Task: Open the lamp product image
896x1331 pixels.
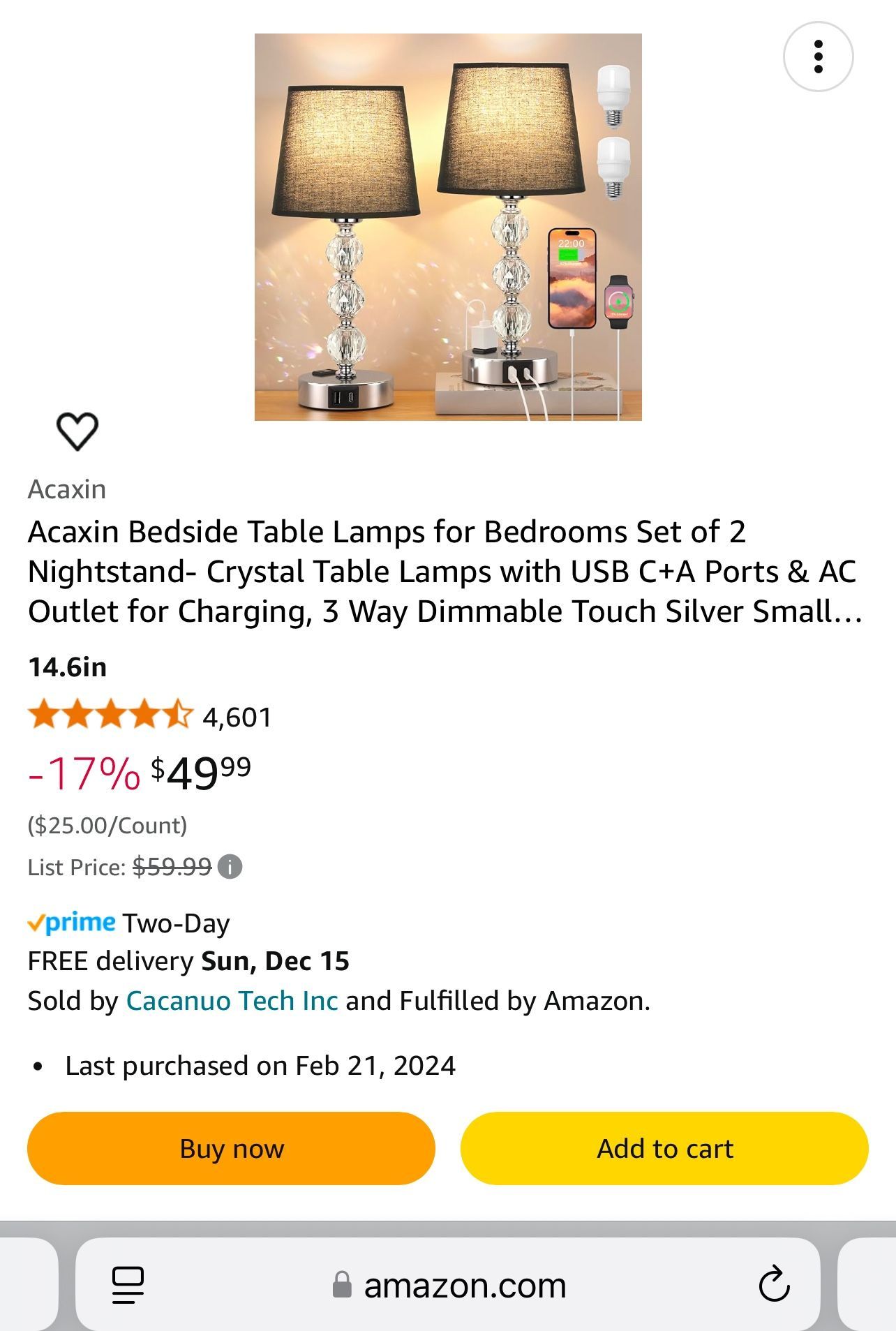Action: pos(448,227)
